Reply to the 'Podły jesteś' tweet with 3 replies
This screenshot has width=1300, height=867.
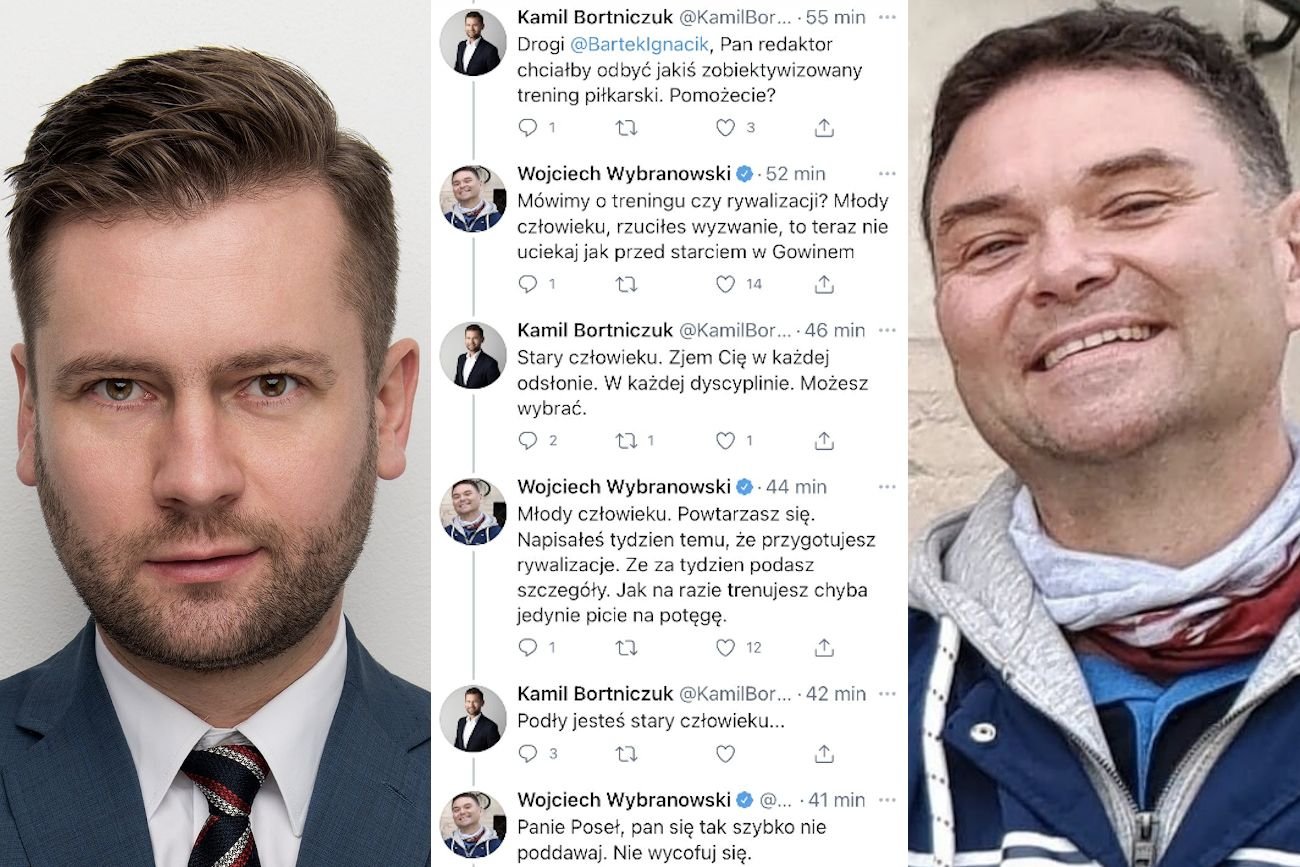(528, 753)
